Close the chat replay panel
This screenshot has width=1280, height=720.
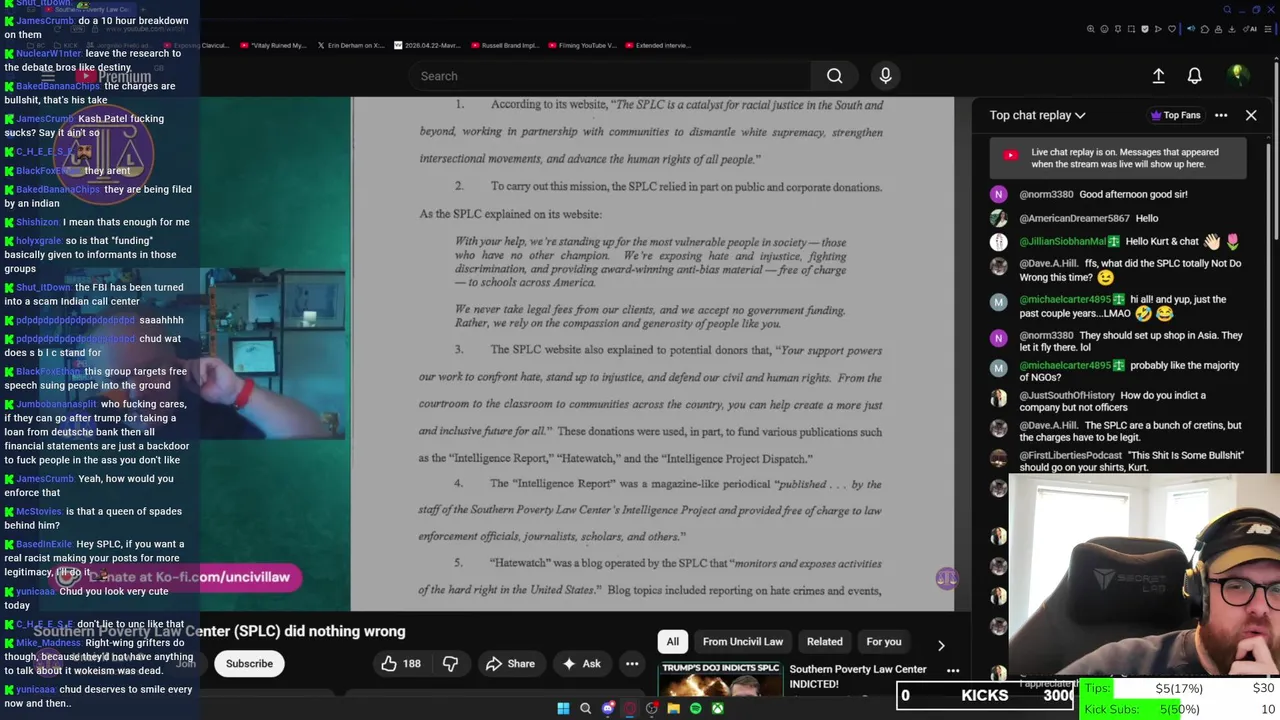click(1251, 115)
